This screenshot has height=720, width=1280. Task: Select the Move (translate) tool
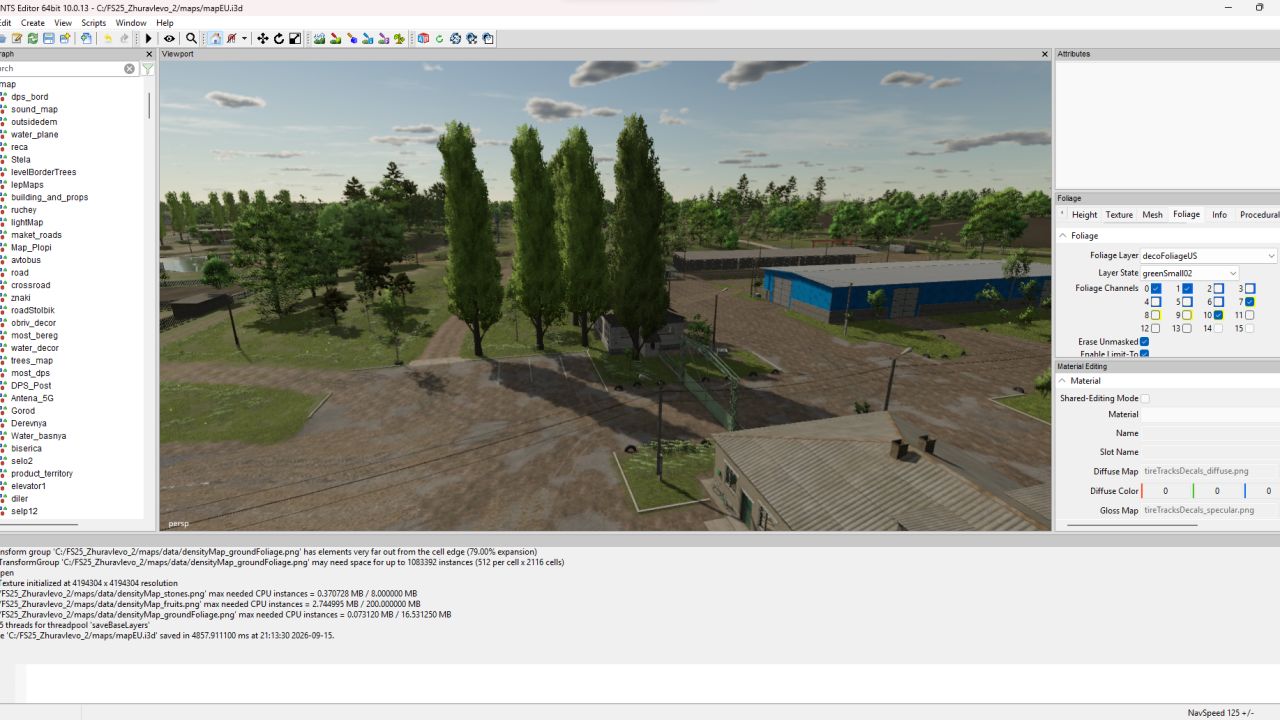(x=263, y=39)
